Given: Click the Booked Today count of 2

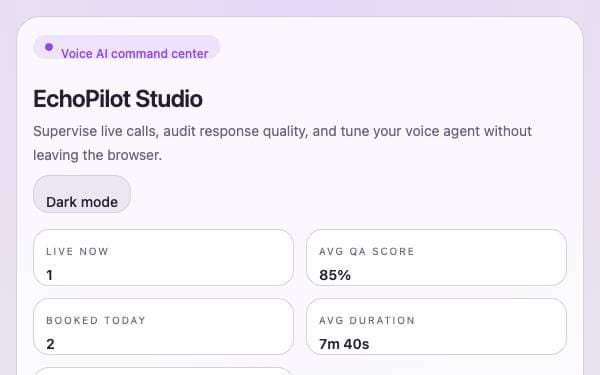Looking at the screenshot, I should [x=50, y=344].
